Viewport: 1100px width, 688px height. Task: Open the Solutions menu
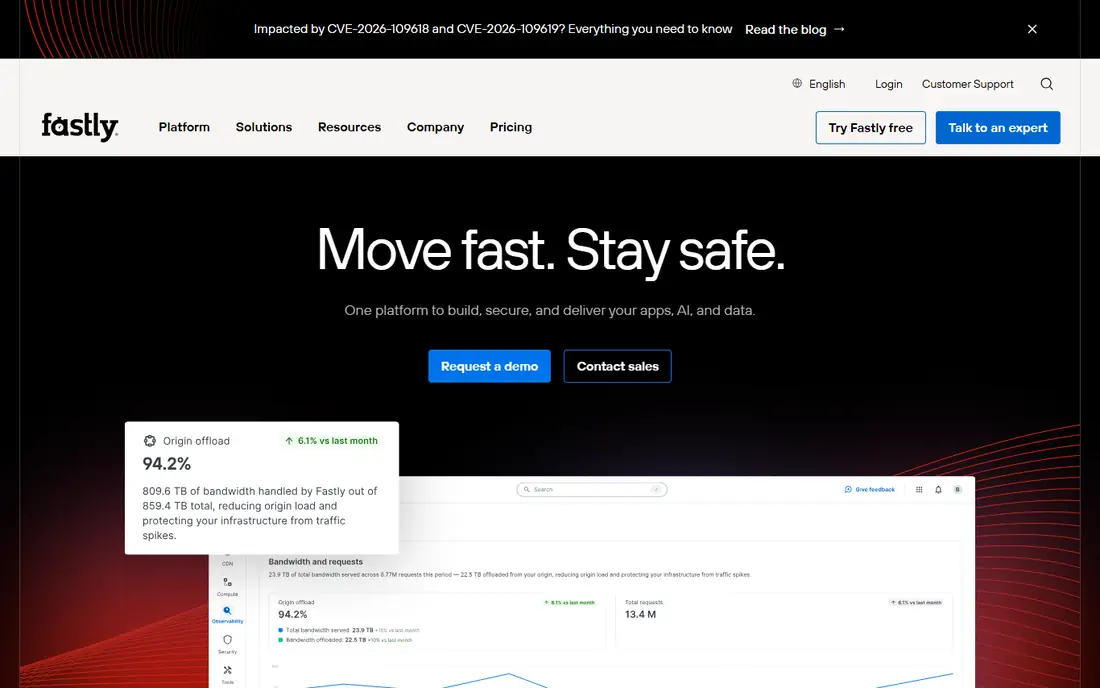(264, 127)
